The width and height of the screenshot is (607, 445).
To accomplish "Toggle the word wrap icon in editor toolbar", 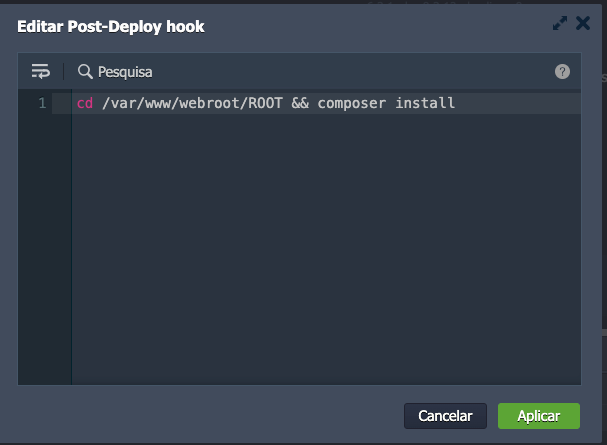I will [x=40, y=72].
